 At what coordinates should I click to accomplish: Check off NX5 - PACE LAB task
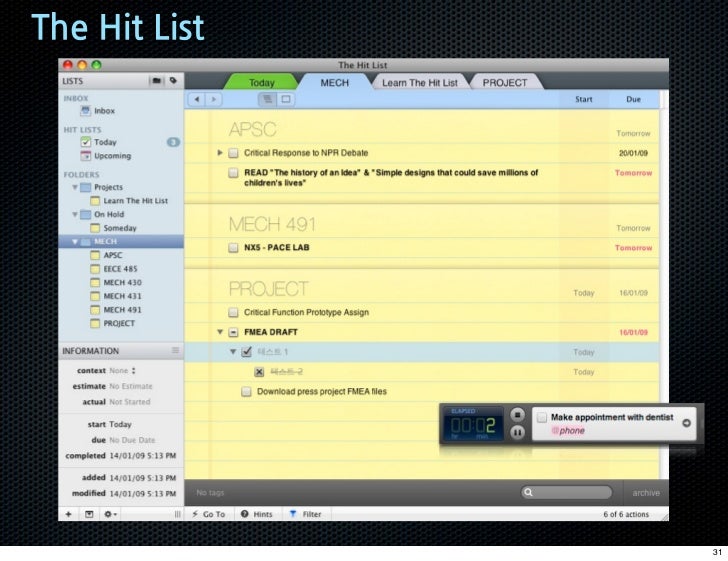point(234,248)
